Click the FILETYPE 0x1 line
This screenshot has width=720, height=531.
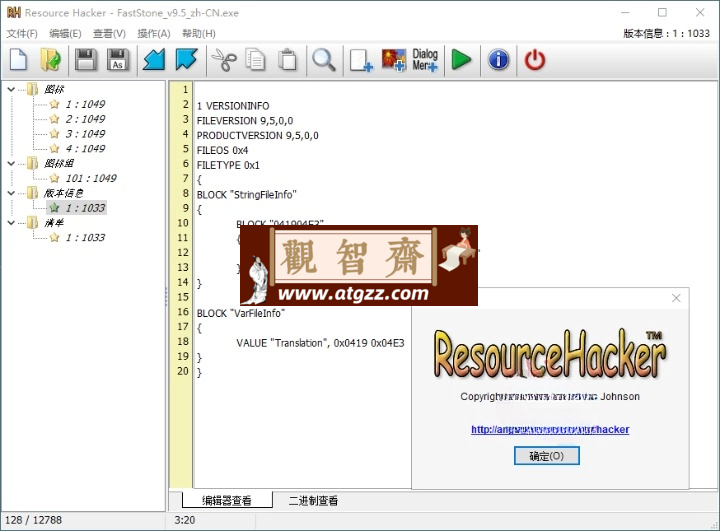[x=228, y=165]
